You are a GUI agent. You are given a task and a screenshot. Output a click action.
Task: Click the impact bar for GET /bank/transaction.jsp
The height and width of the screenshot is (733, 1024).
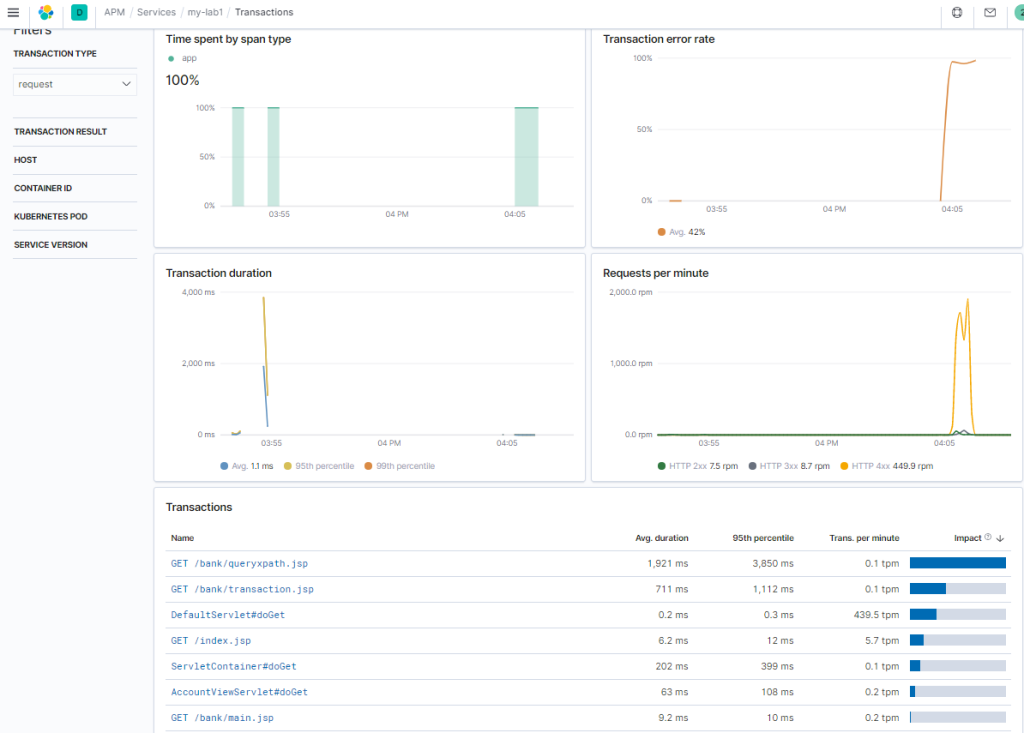tap(957, 589)
